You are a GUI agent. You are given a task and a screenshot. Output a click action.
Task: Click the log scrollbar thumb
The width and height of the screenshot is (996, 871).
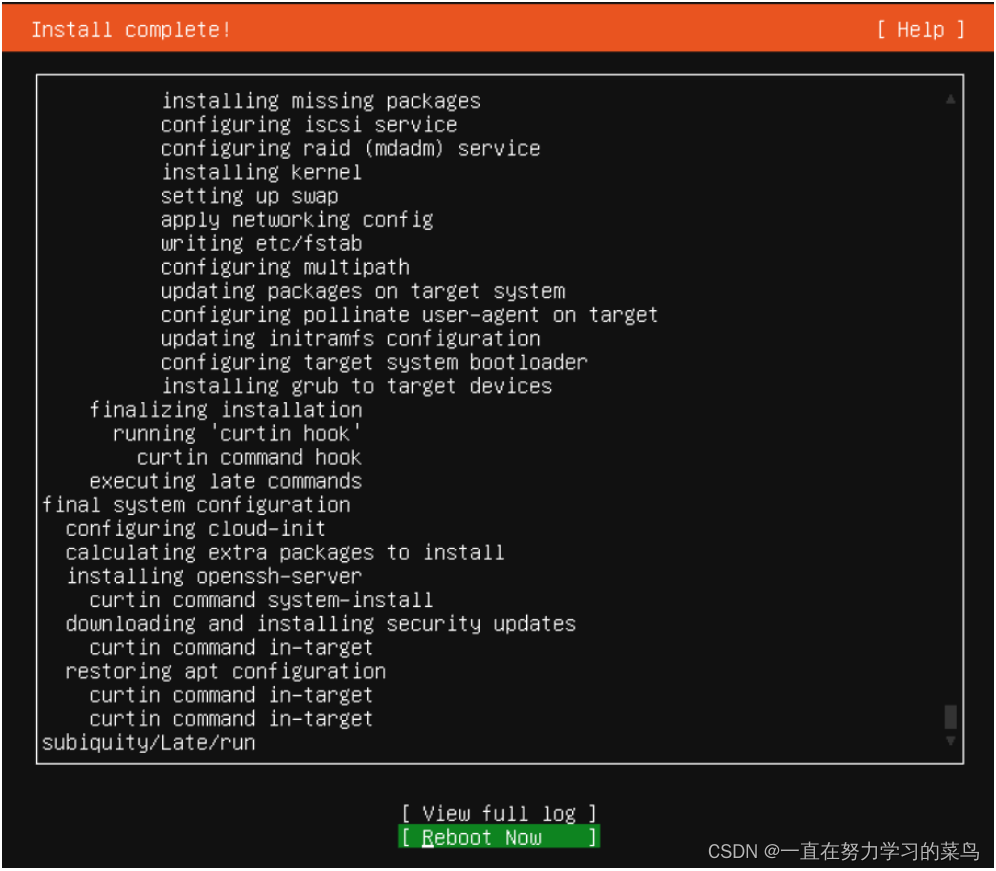[950, 717]
